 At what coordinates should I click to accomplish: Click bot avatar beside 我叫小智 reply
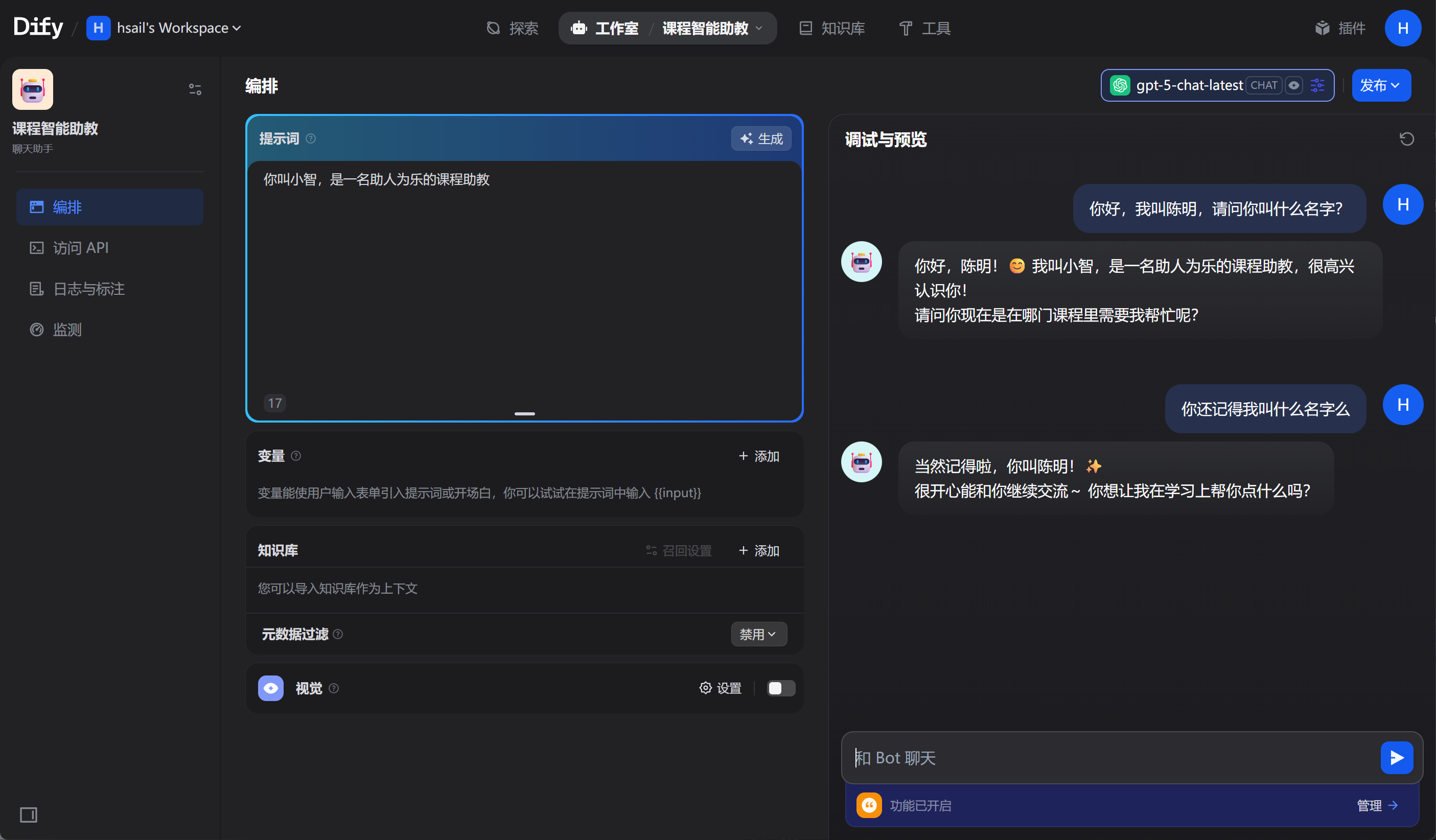click(x=861, y=262)
